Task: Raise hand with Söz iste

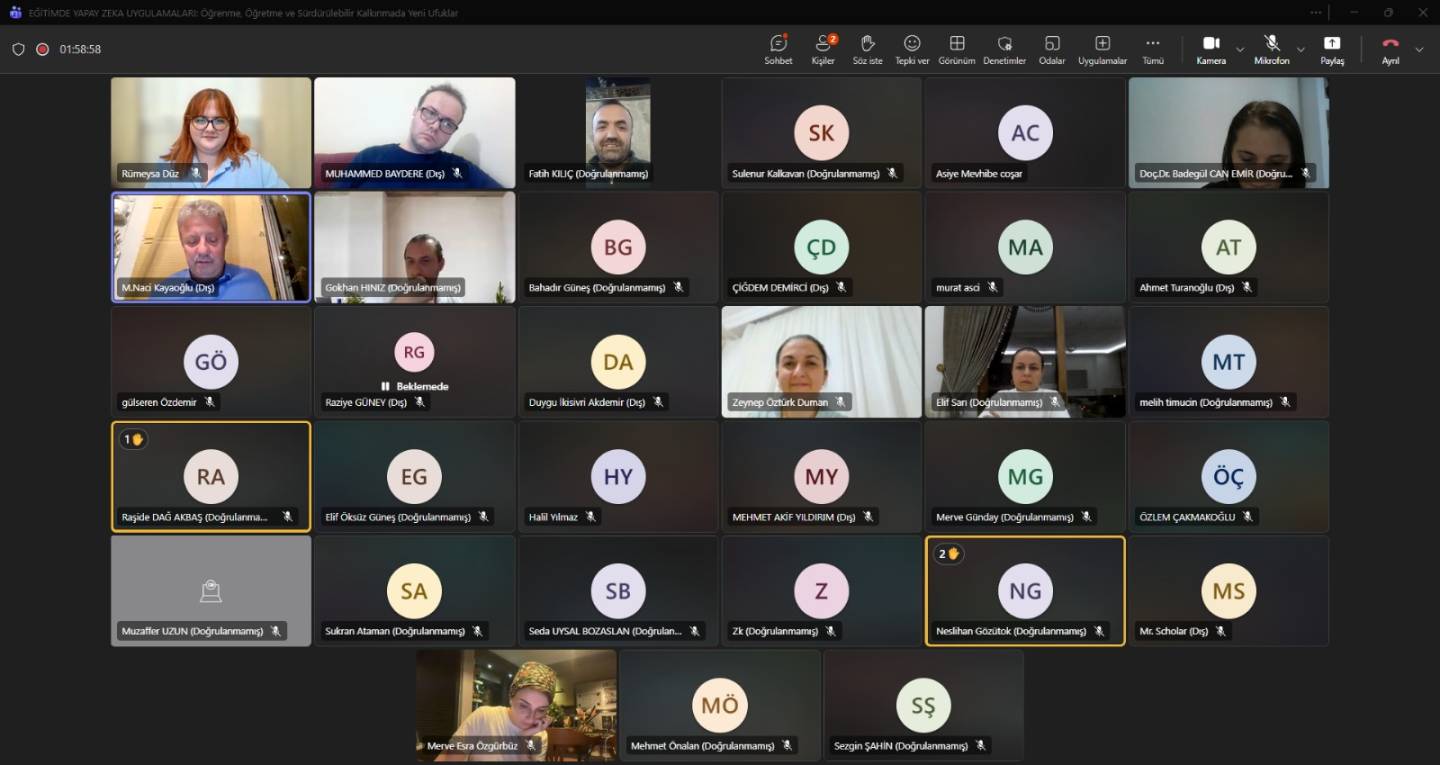Action: pyautogui.click(x=867, y=49)
